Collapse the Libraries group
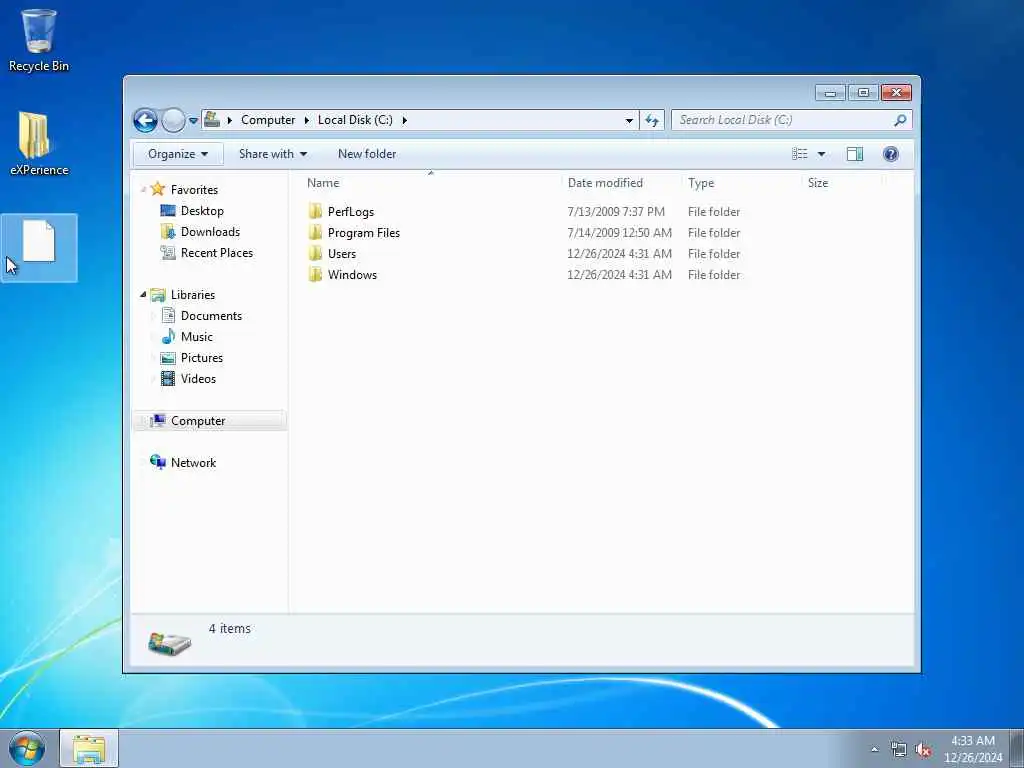The width and height of the screenshot is (1024, 768). click(x=143, y=295)
